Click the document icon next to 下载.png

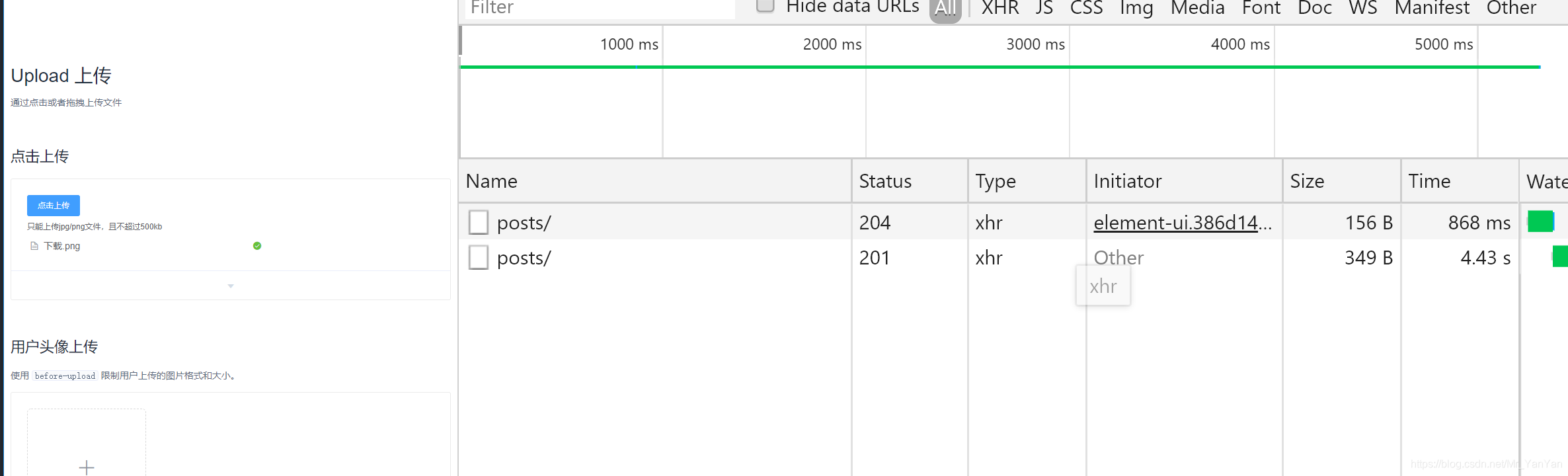pyautogui.click(x=34, y=246)
